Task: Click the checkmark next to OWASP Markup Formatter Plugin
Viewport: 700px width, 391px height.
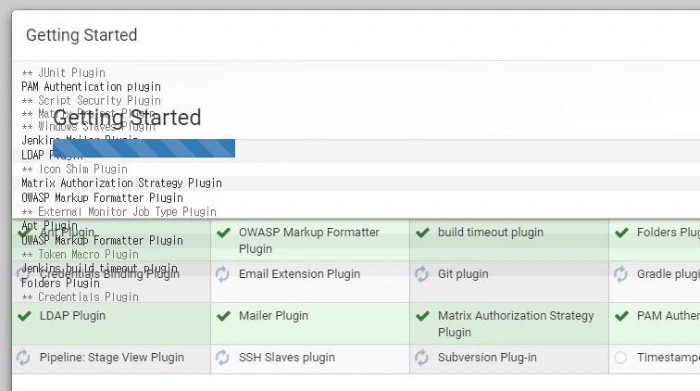Action: 223,233
